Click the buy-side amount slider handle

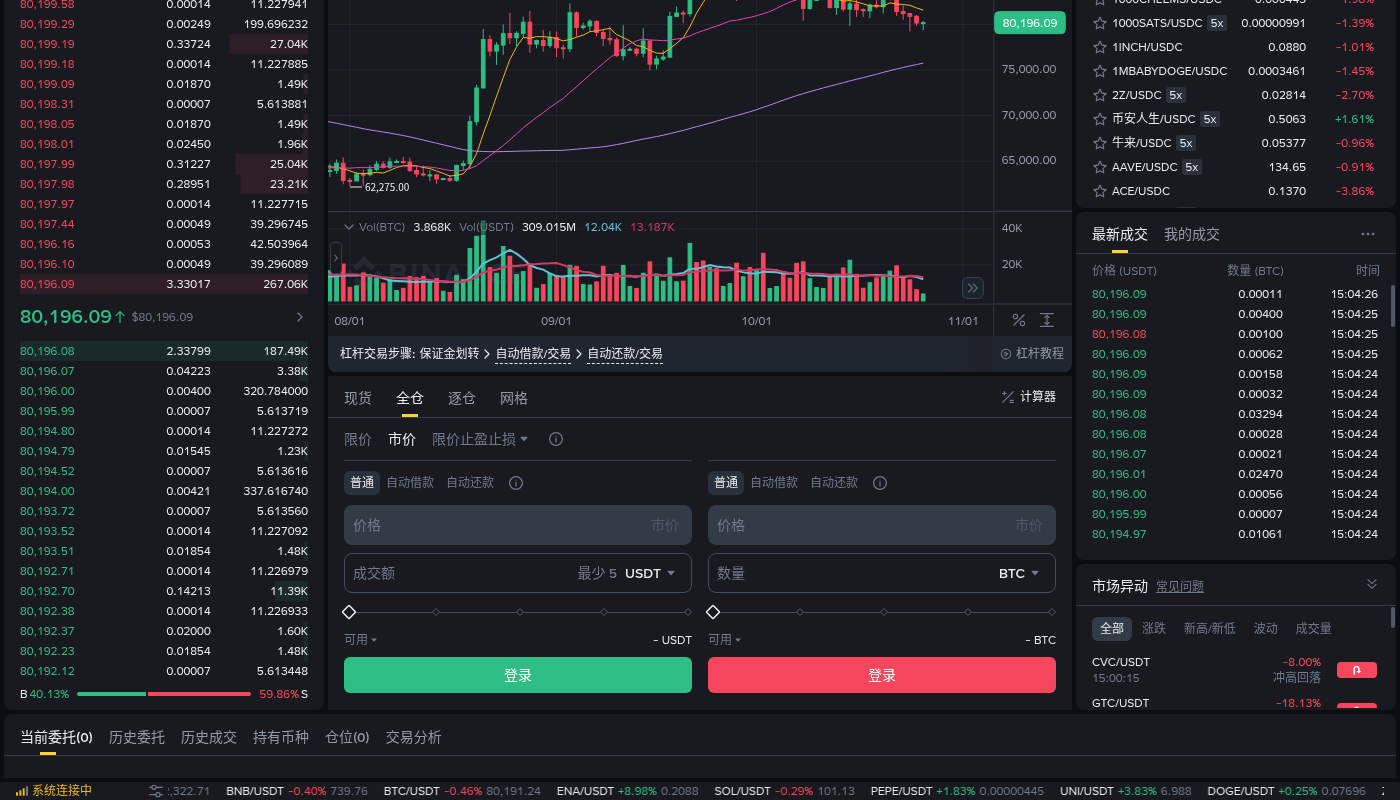tap(349, 611)
